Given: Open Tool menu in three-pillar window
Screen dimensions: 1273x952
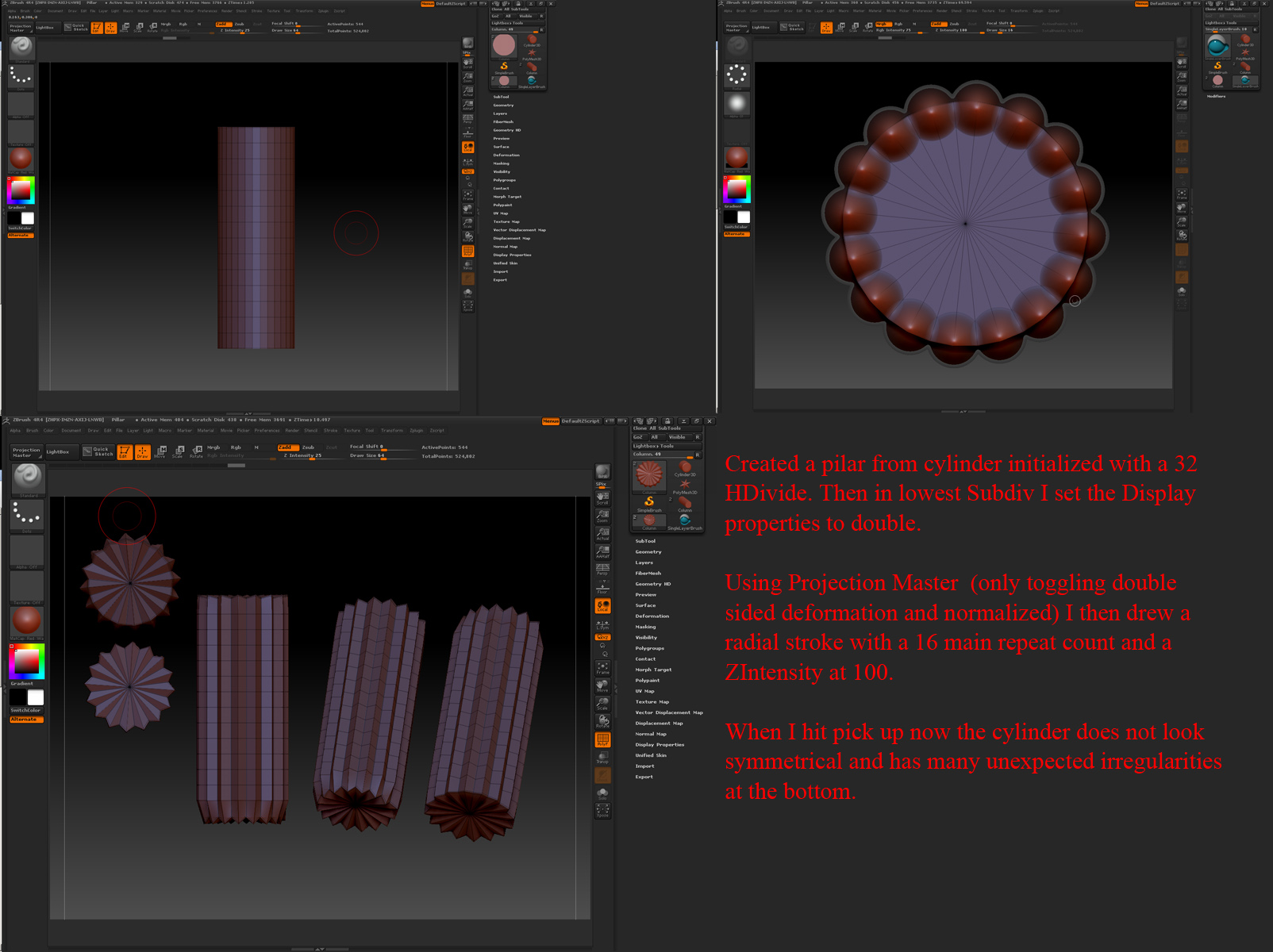Looking at the screenshot, I should (x=370, y=431).
